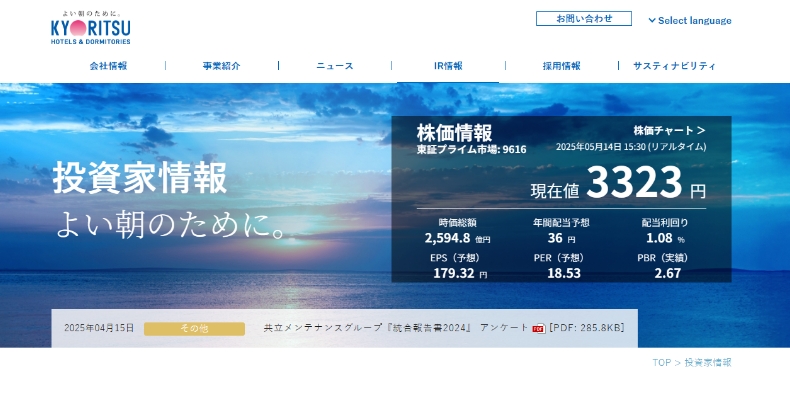This screenshot has width=790, height=400.
Task: Open the 株価チャート link
Action: pos(669,130)
